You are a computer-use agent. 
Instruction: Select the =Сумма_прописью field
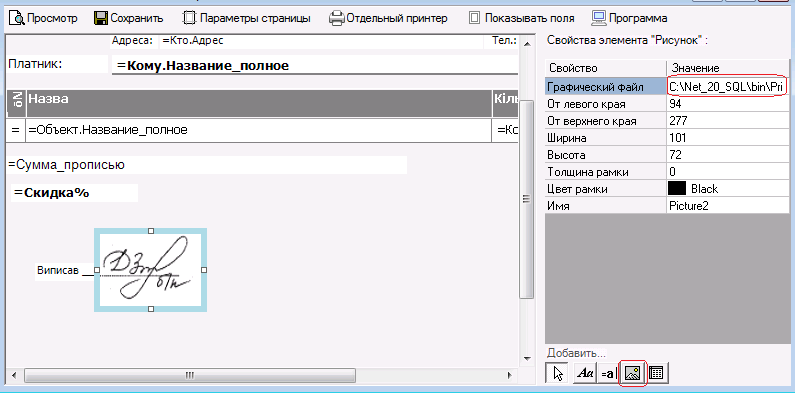207,165
